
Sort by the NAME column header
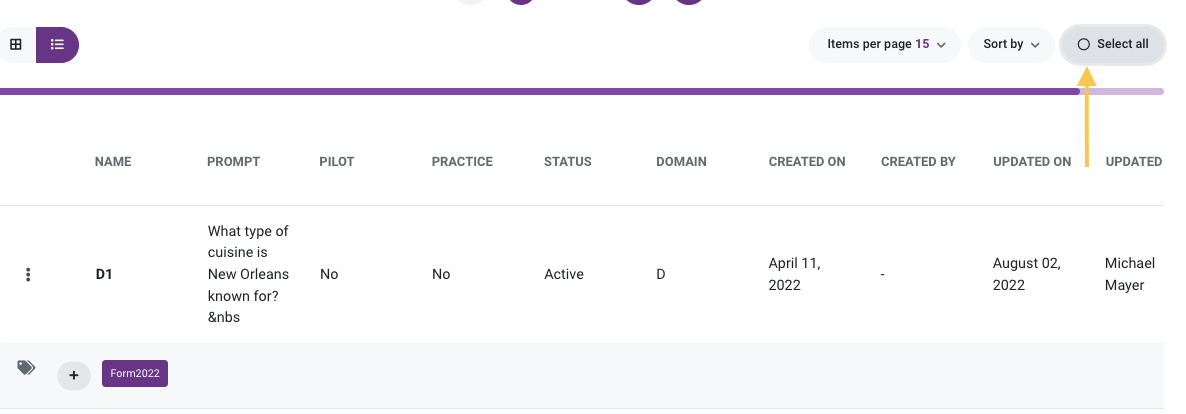coord(113,162)
